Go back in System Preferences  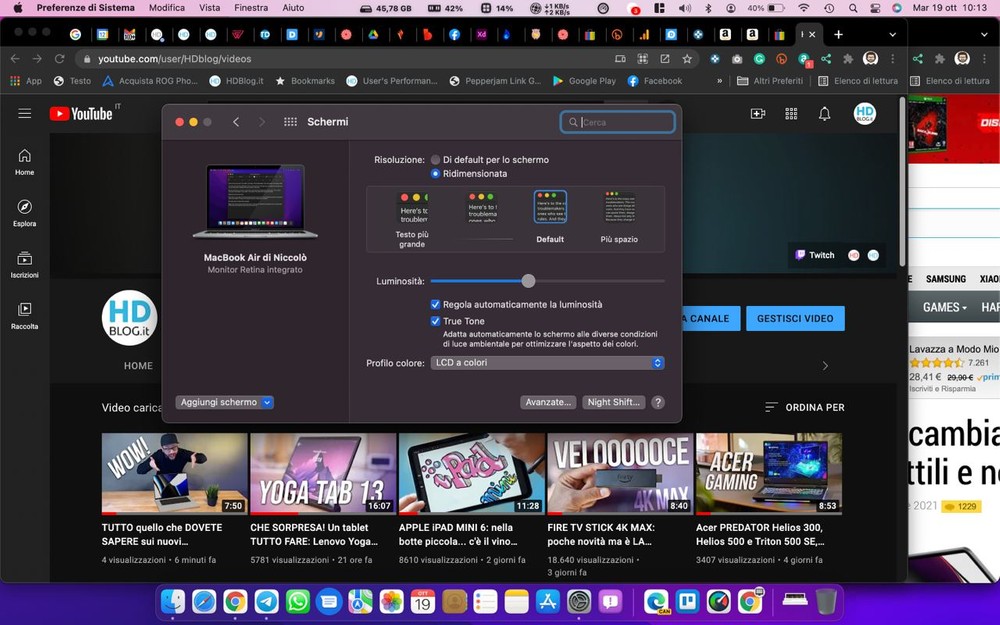point(236,122)
